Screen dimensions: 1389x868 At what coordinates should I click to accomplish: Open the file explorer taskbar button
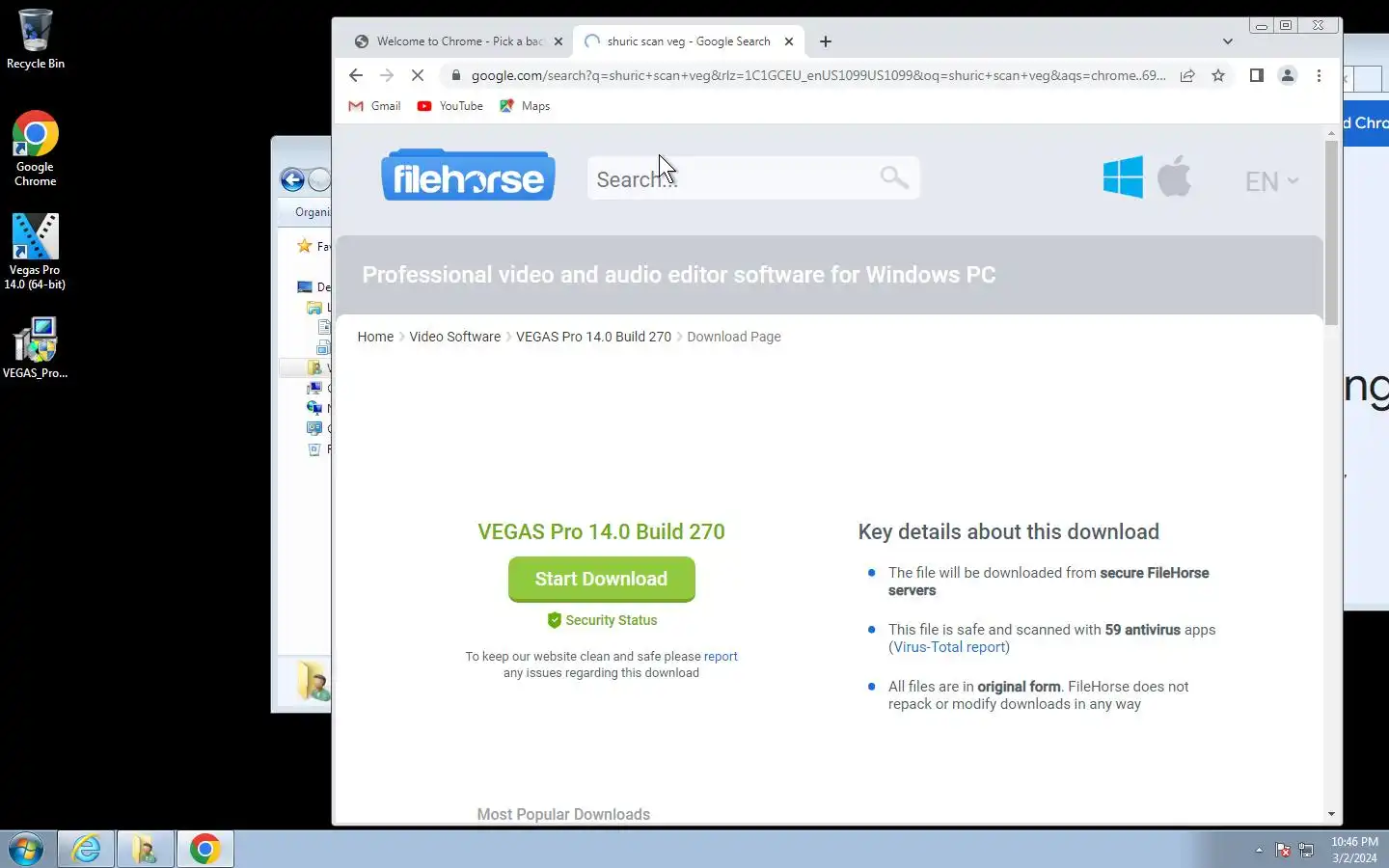[146, 850]
